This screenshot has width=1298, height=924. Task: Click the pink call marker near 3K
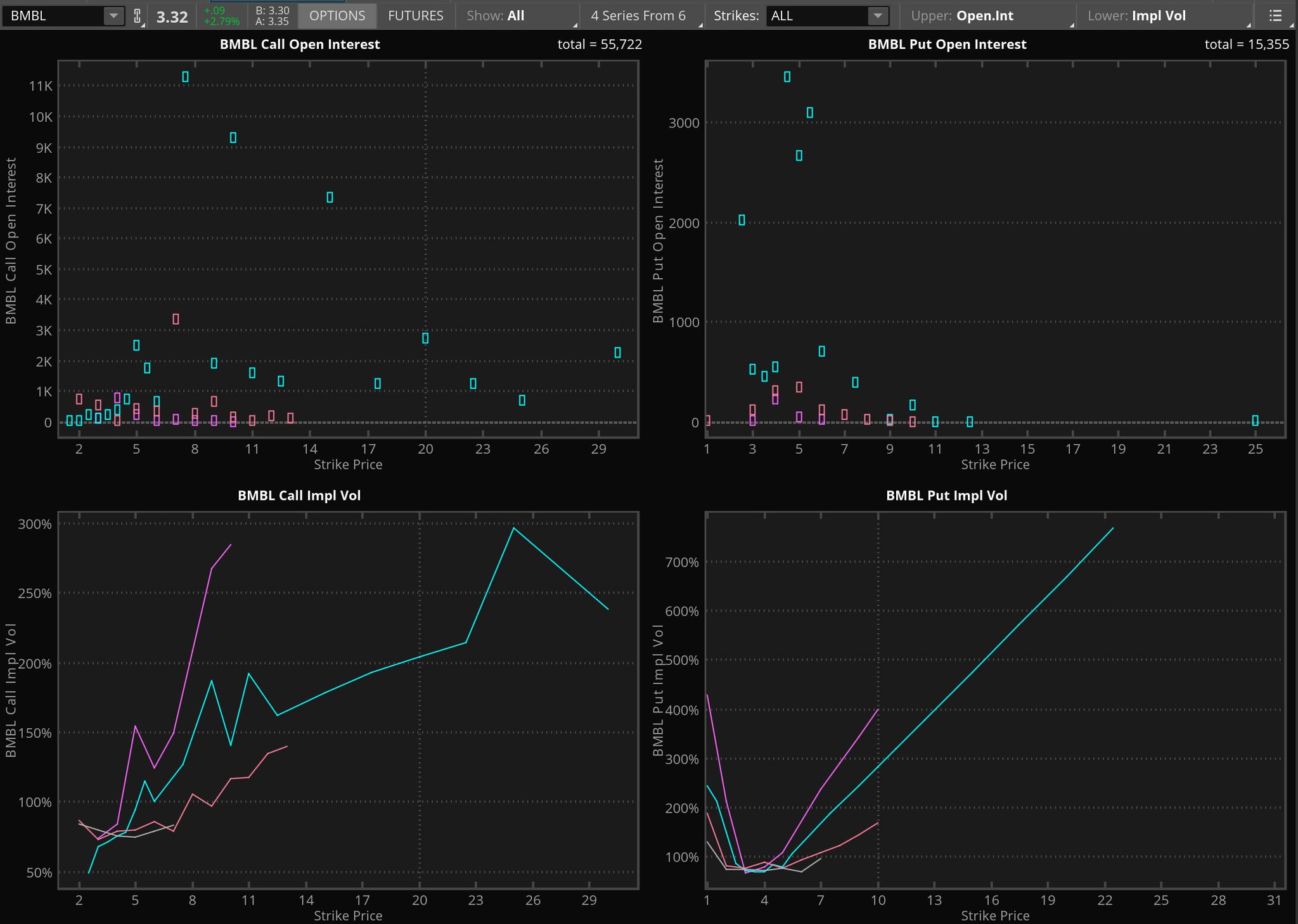point(176,319)
